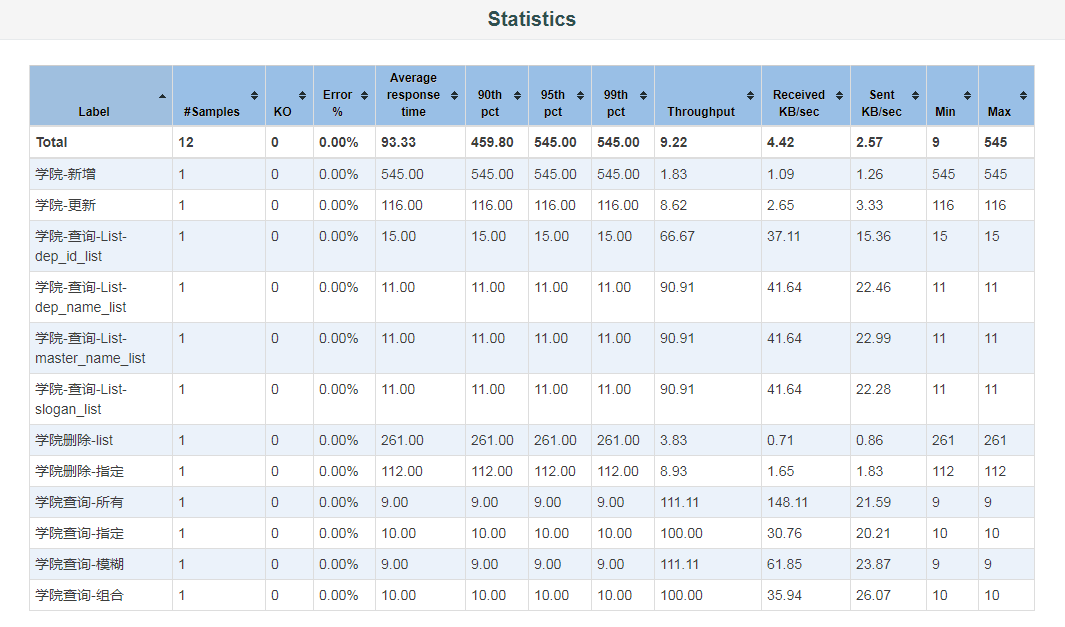Click 学院查询-组合 received value 35.94
Viewport: 1065px width, 627px height.
click(x=784, y=596)
